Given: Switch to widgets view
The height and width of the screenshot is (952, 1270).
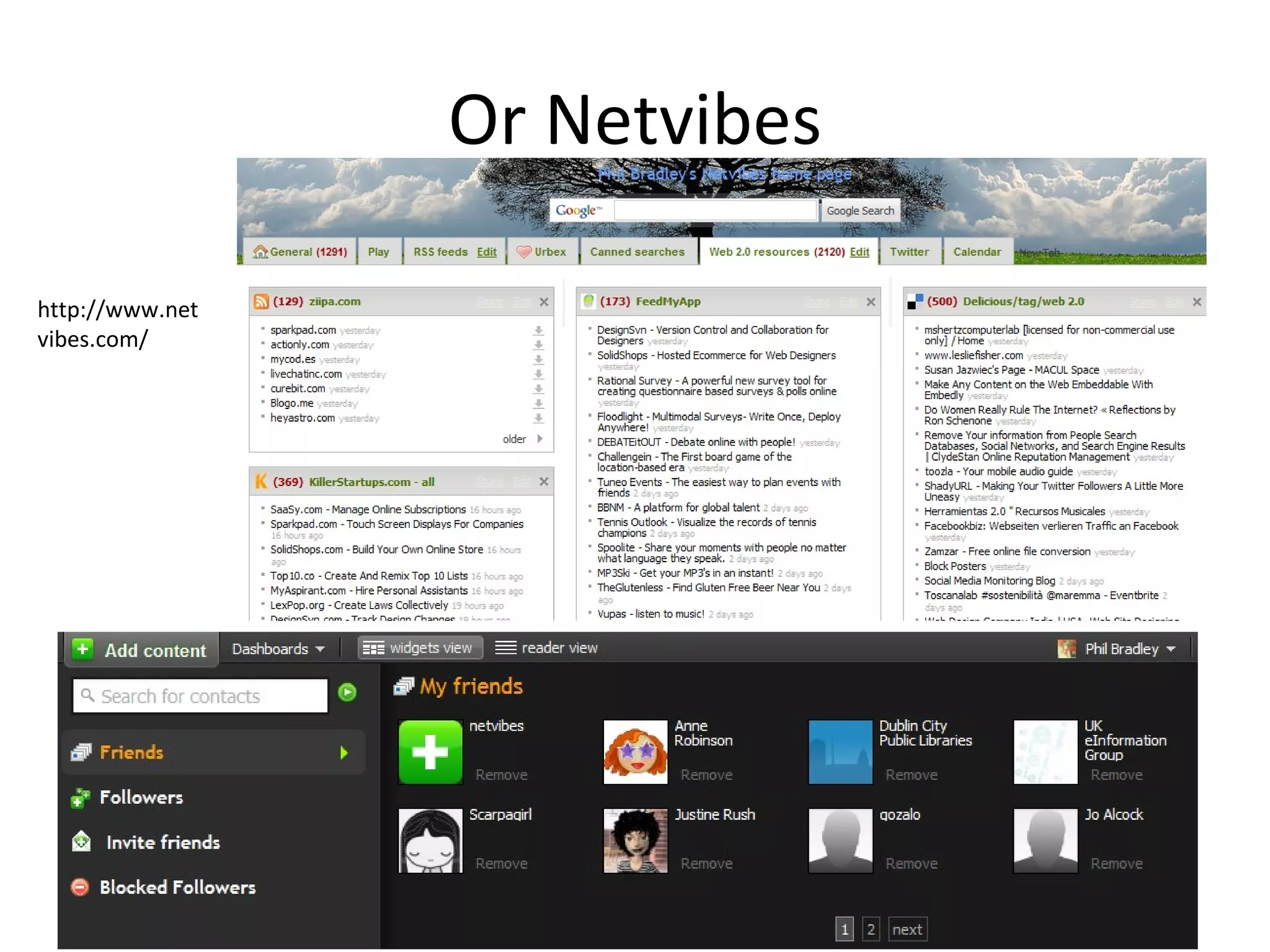Looking at the screenshot, I should 420,648.
